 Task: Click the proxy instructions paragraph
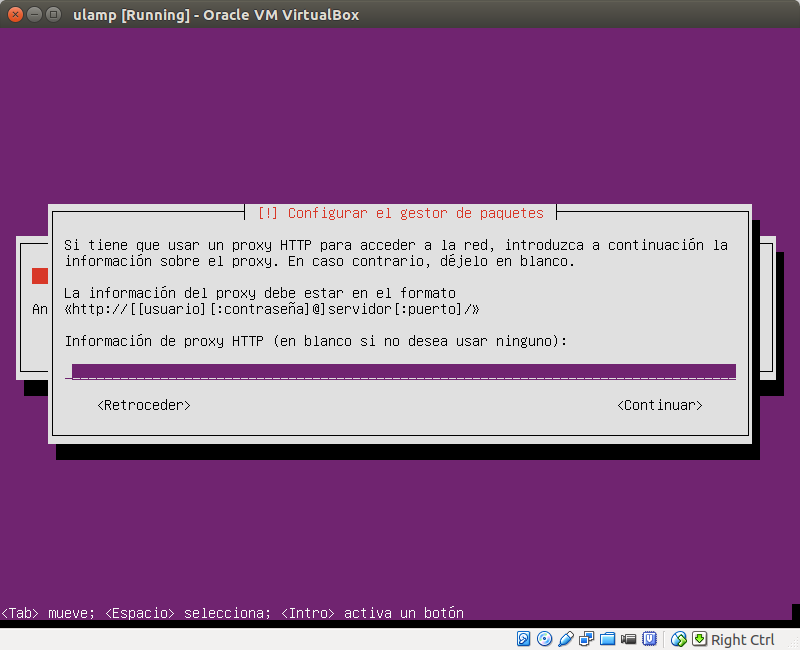point(400,252)
